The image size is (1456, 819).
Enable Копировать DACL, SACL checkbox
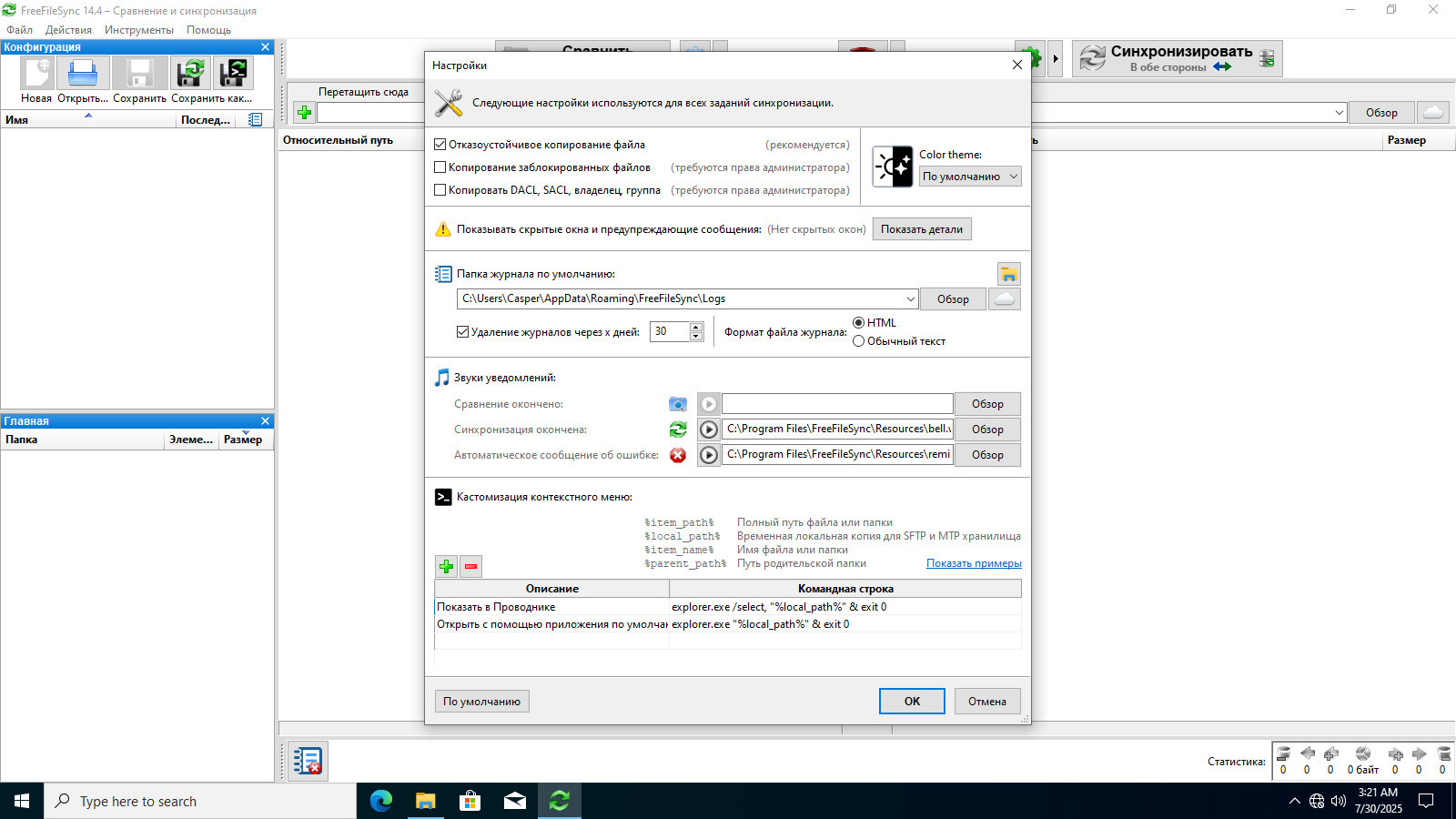click(440, 190)
